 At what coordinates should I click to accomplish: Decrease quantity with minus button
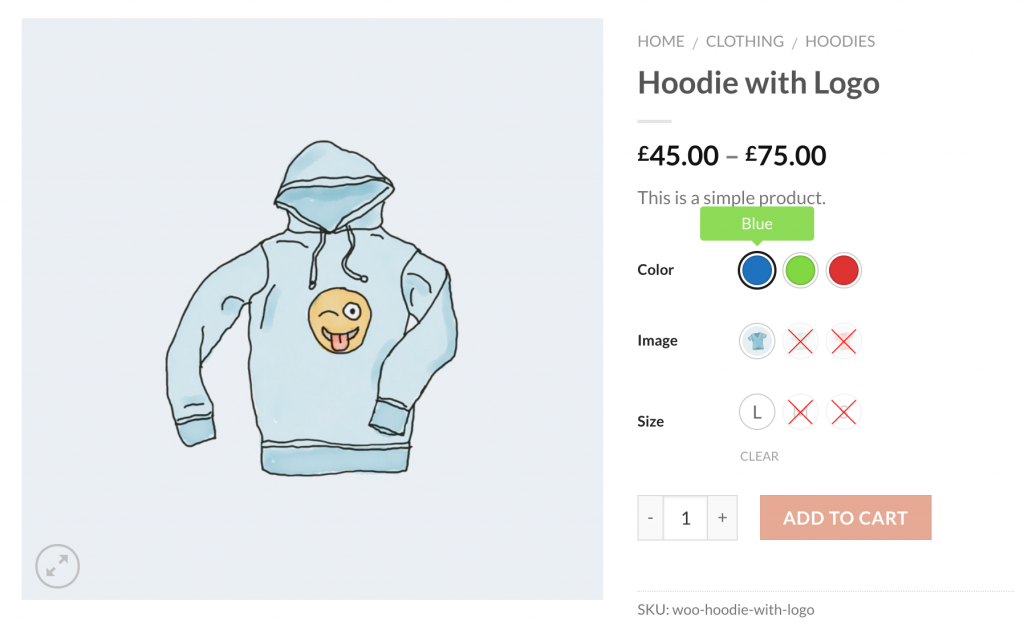pos(651,518)
